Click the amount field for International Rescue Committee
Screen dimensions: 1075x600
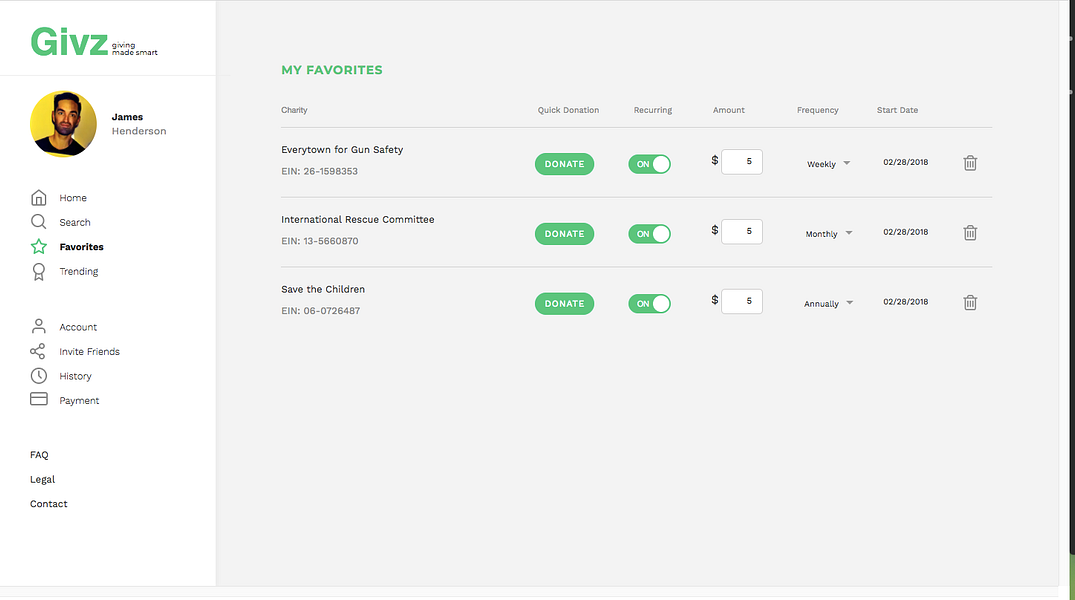742,232
